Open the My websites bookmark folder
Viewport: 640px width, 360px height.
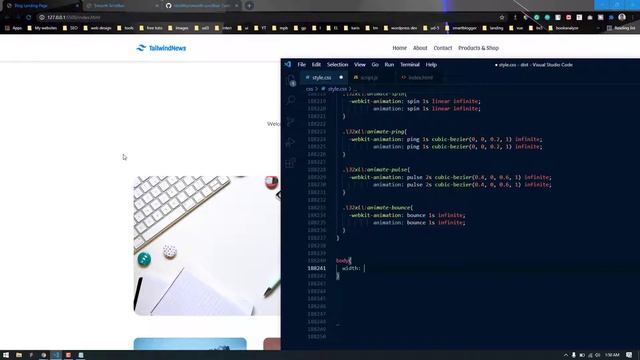click(42, 28)
